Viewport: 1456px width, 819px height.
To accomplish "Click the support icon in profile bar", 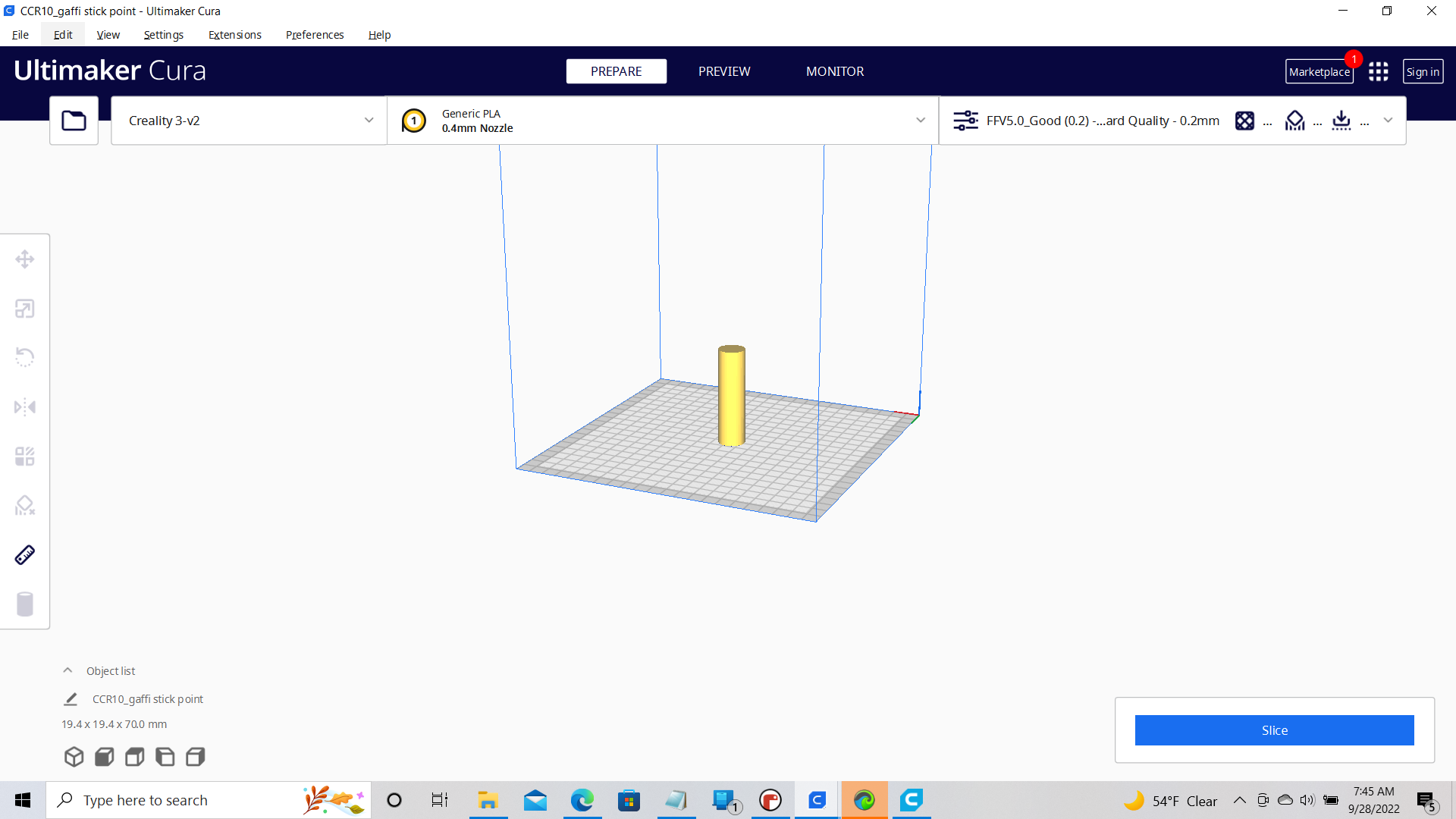I will tap(1295, 121).
